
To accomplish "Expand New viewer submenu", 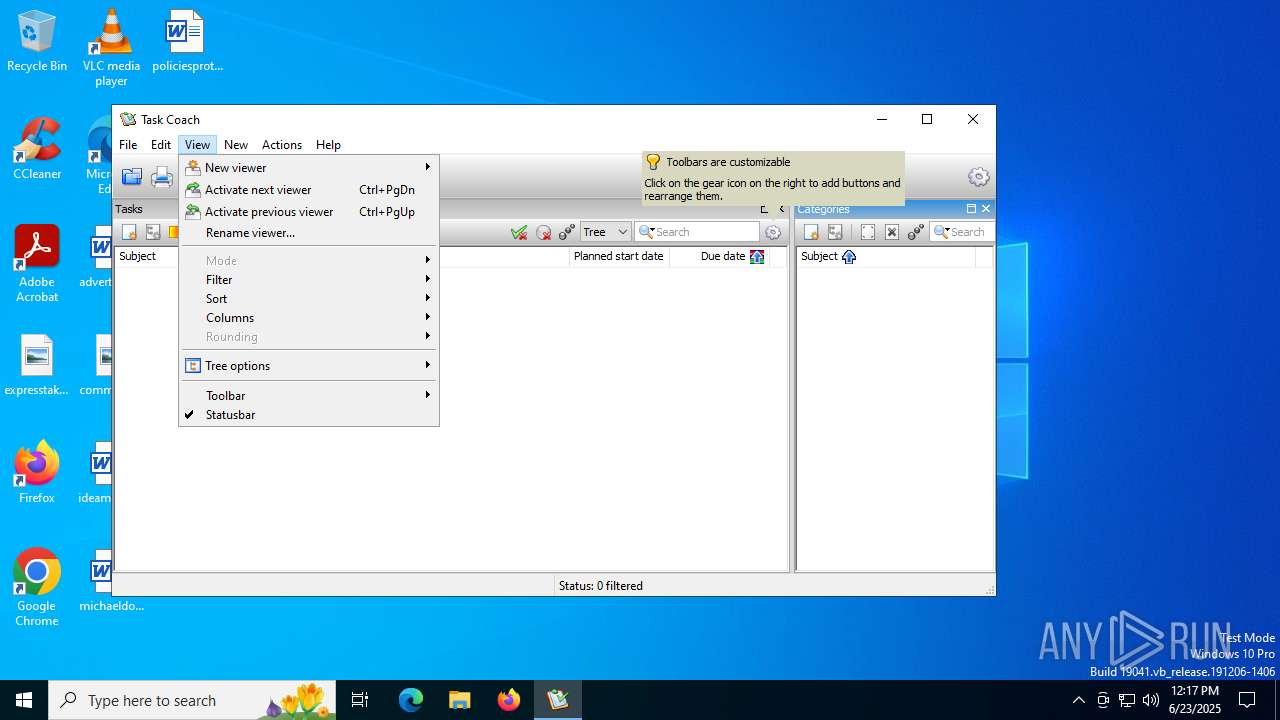I will pos(309,168).
